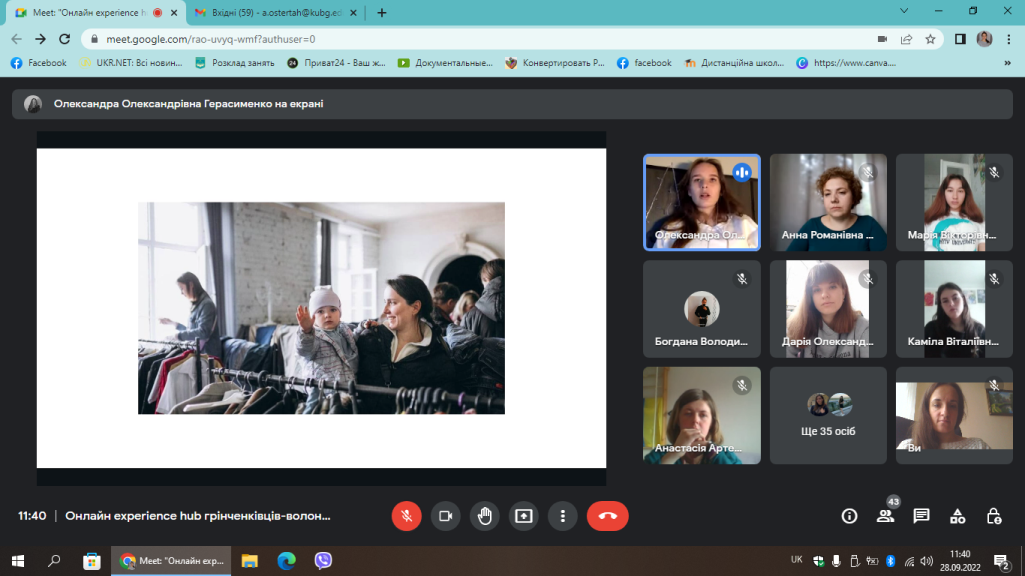Open the Документальные bookmark

click(x=445, y=63)
